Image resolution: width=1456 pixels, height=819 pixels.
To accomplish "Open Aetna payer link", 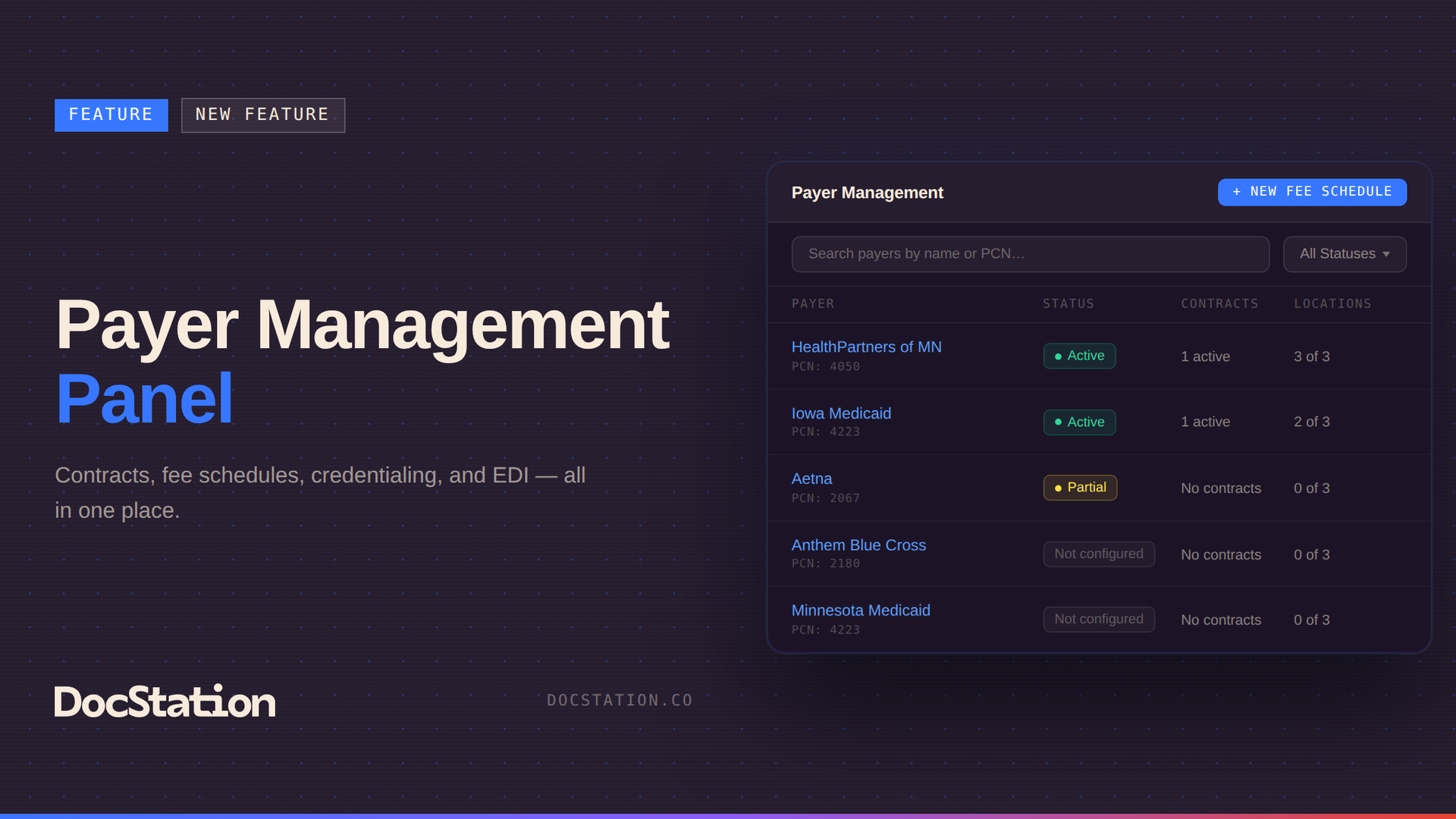I will pos(811,479).
